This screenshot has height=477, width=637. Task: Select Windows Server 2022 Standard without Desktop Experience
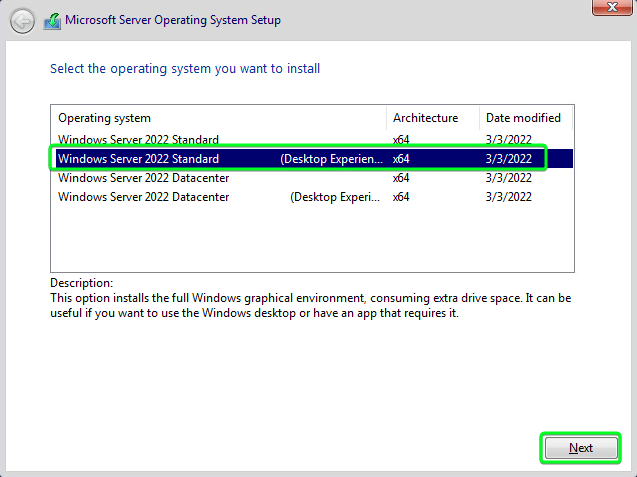[x=312, y=140]
